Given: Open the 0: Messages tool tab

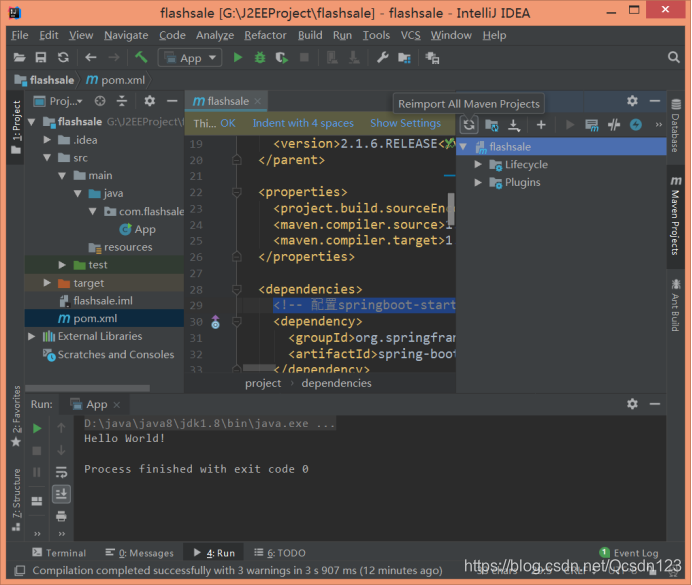Looking at the screenshot, I should (139, 553).
